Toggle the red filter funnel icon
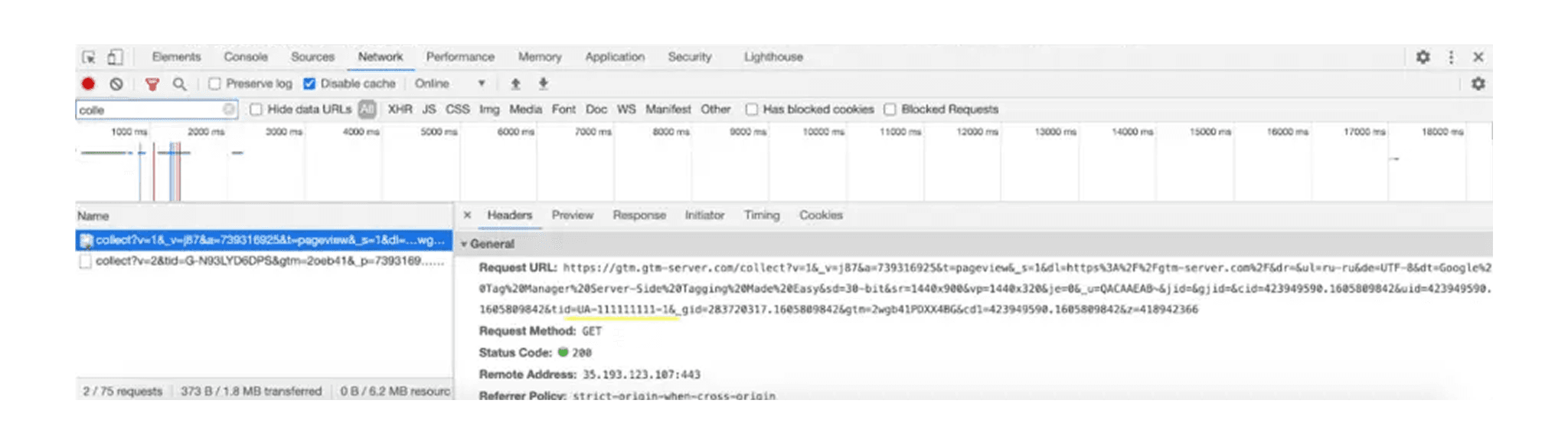This screenshot has width=1568, height=443. [x=152, y=84]
